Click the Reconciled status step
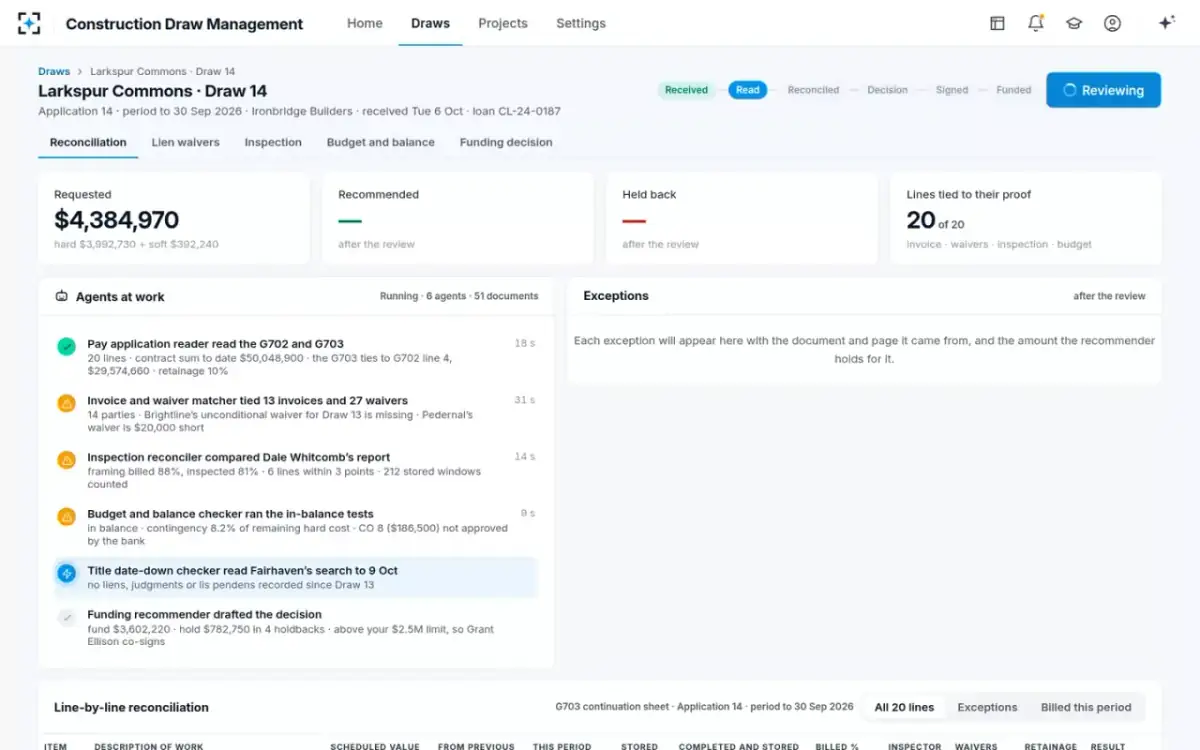The image size is (1200, 750). point(813,90)
